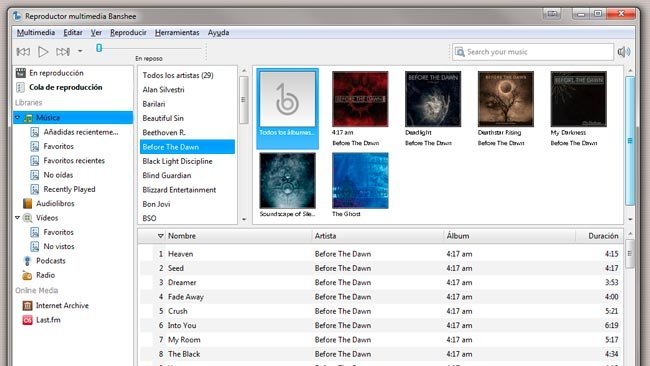Viewport: 650px width, 366px height.
Task: Click album grid vertical scrollbar thumb
Action: (630, 141)
